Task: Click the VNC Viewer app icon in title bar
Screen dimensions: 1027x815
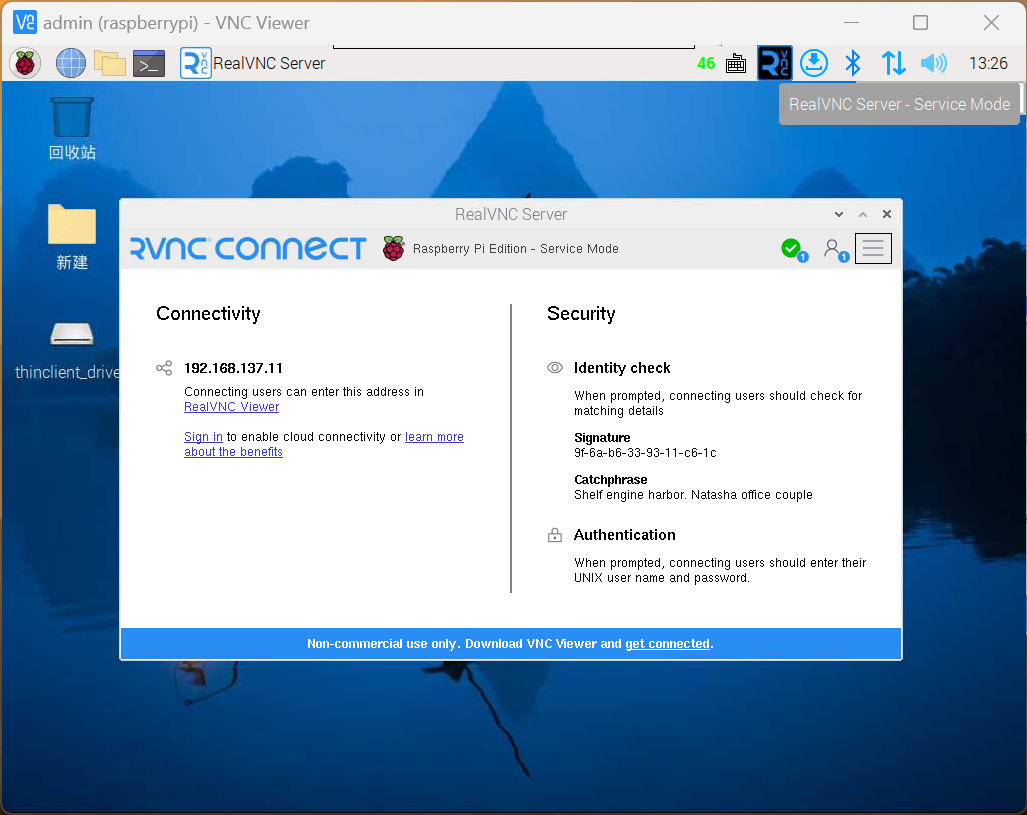Action: click(x=25, y=22)
